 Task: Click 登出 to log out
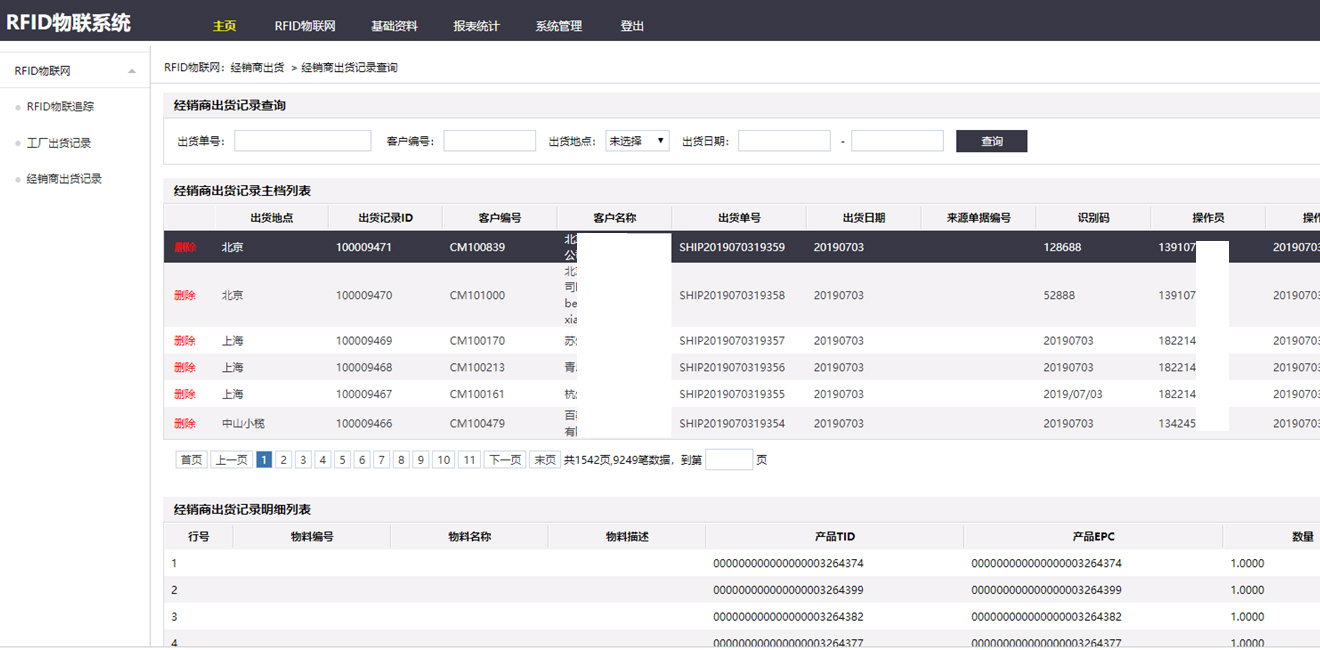(632, 26)
